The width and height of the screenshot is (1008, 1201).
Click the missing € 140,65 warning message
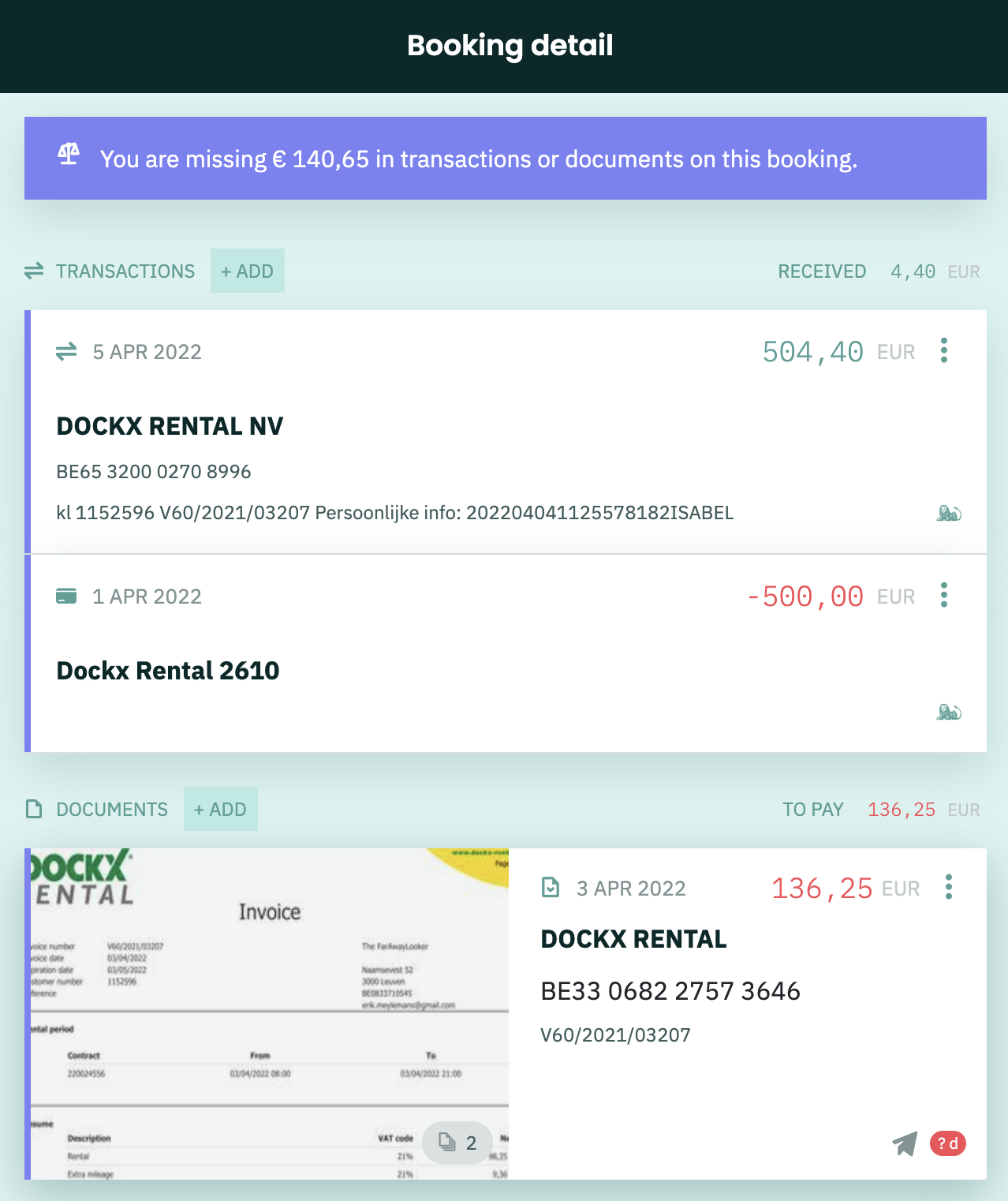pos(479,159)
